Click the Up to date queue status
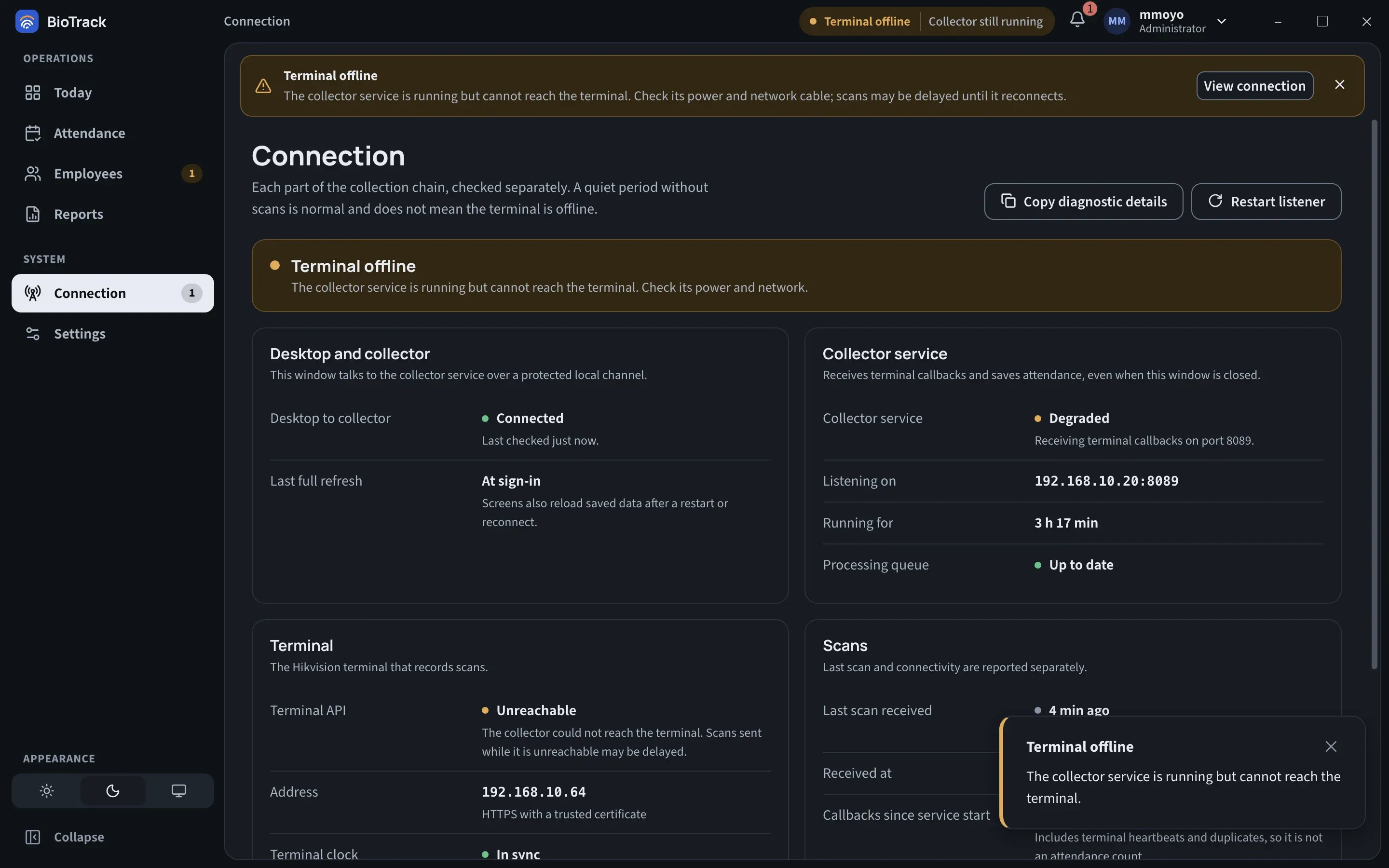Image resolution: width=1389 pixels, height=868 pixels. 1074,565
